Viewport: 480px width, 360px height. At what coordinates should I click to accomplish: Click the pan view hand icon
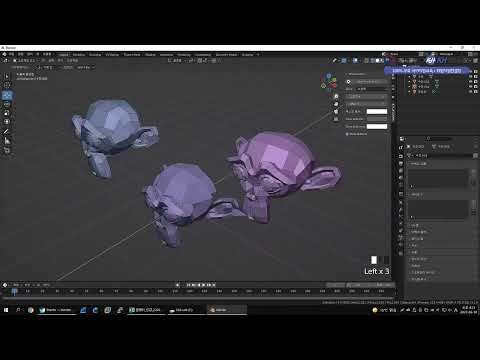(336, 104)
